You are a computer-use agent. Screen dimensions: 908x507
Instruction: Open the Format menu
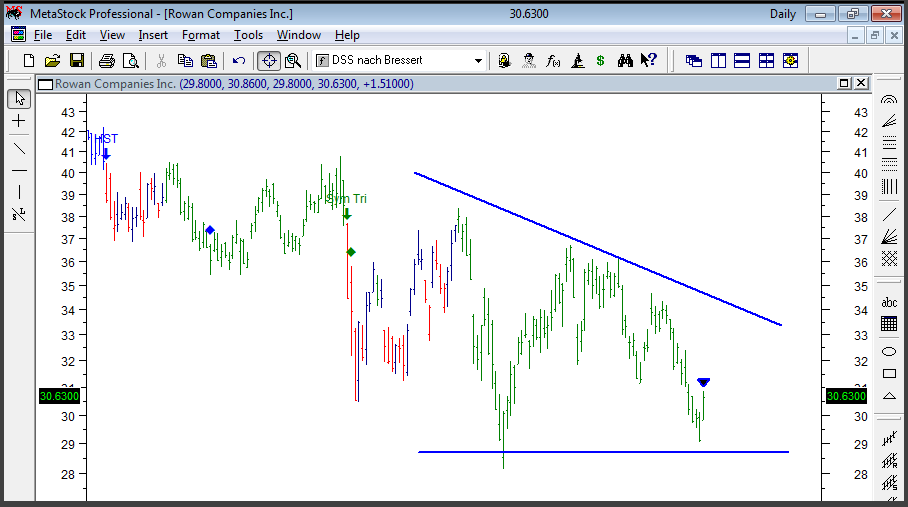coord(200,35)
